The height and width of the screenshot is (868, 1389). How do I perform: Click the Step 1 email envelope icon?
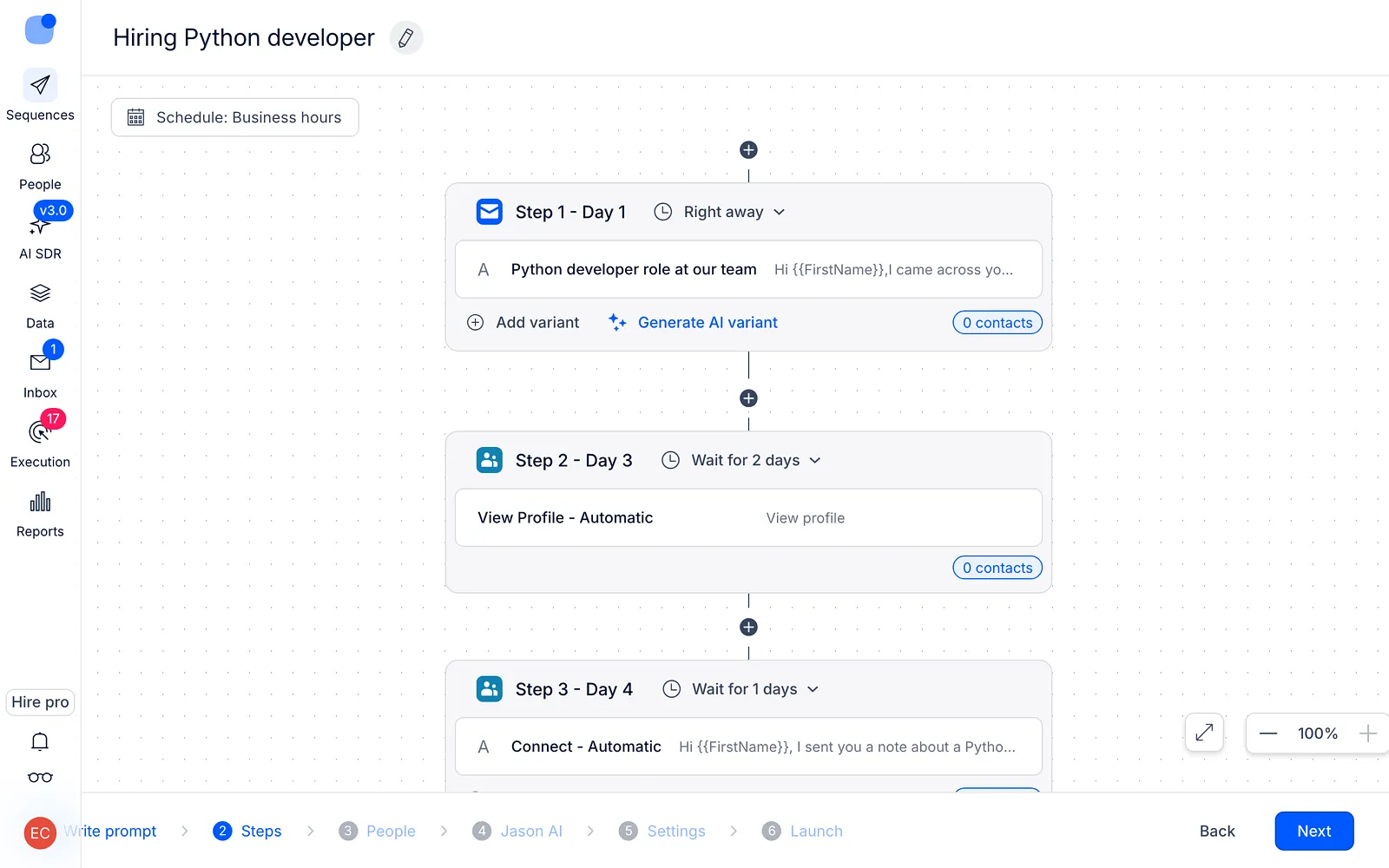tap(490, 212)
